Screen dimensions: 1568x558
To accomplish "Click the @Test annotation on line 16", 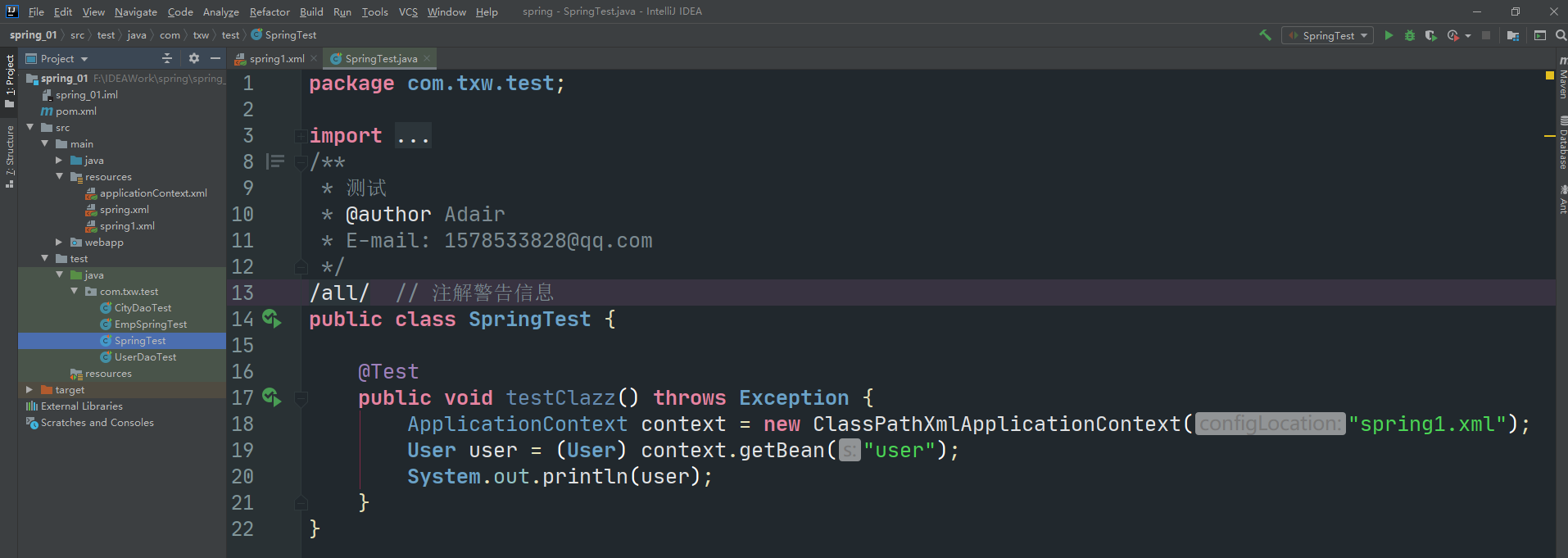I will coord(388,371).
